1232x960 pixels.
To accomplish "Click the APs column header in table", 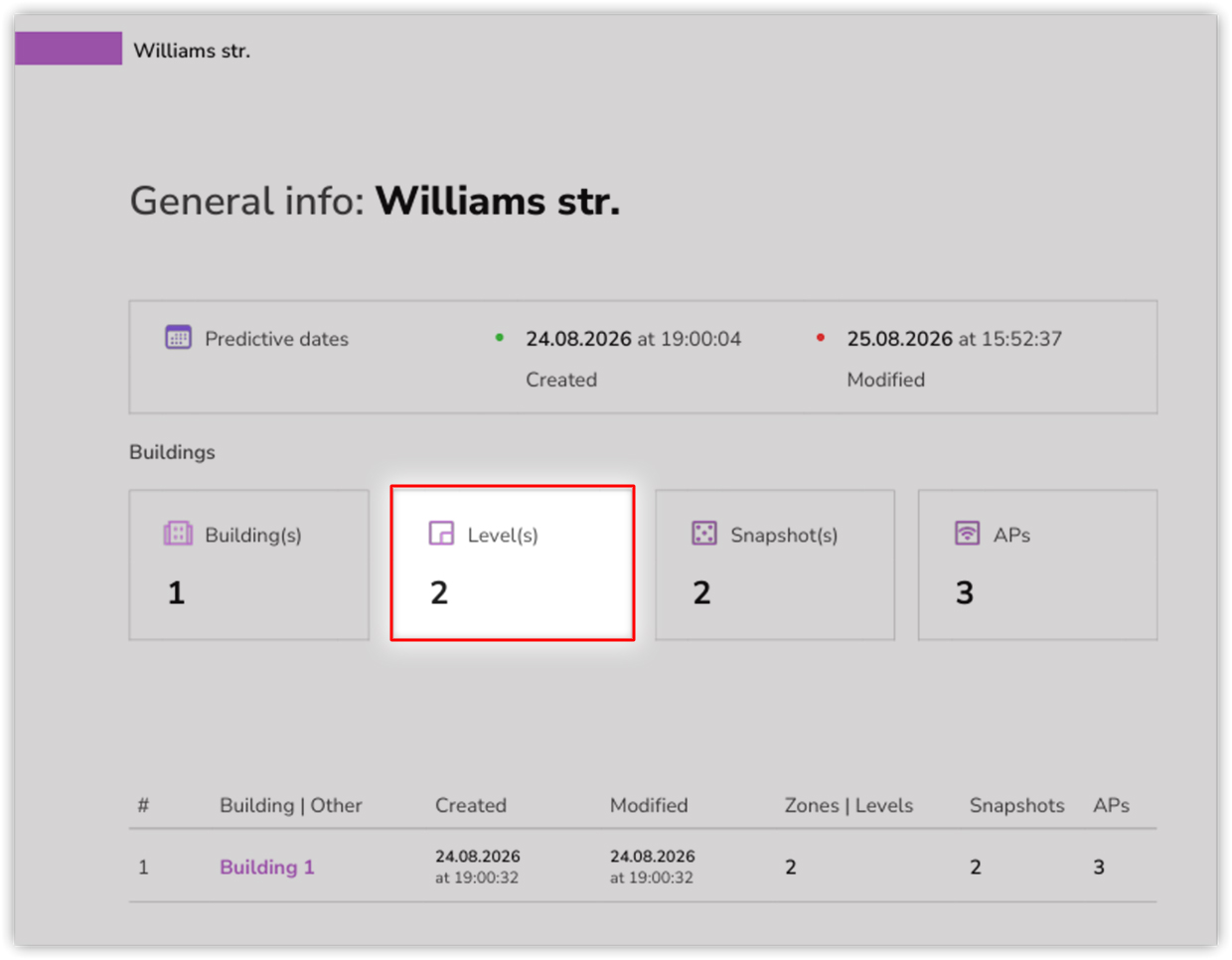I will click(x=1111, y=805).
